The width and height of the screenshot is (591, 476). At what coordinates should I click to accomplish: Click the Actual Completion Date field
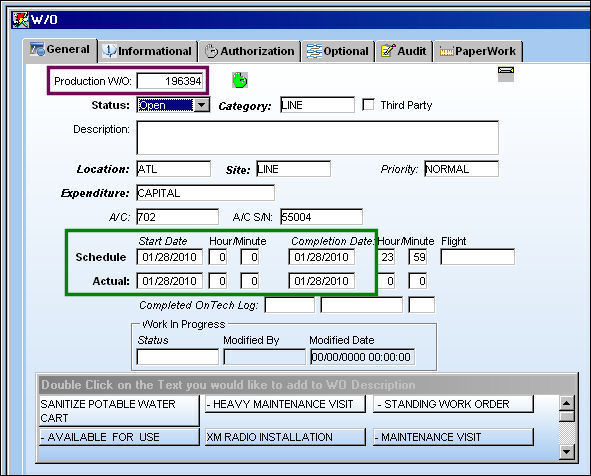click(x=322, y=281)
